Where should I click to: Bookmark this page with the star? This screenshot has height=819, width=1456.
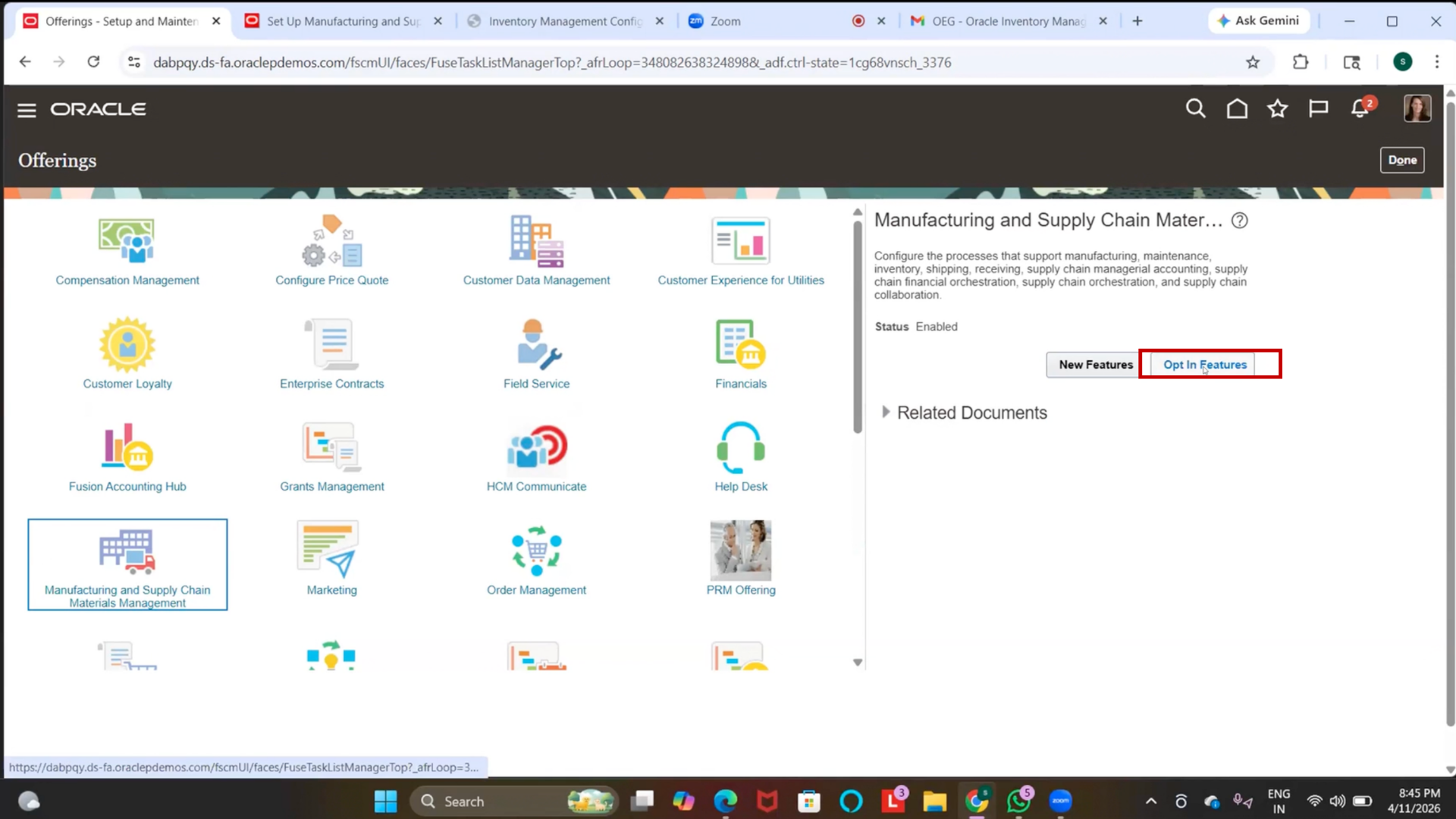tap(1253, 62)
